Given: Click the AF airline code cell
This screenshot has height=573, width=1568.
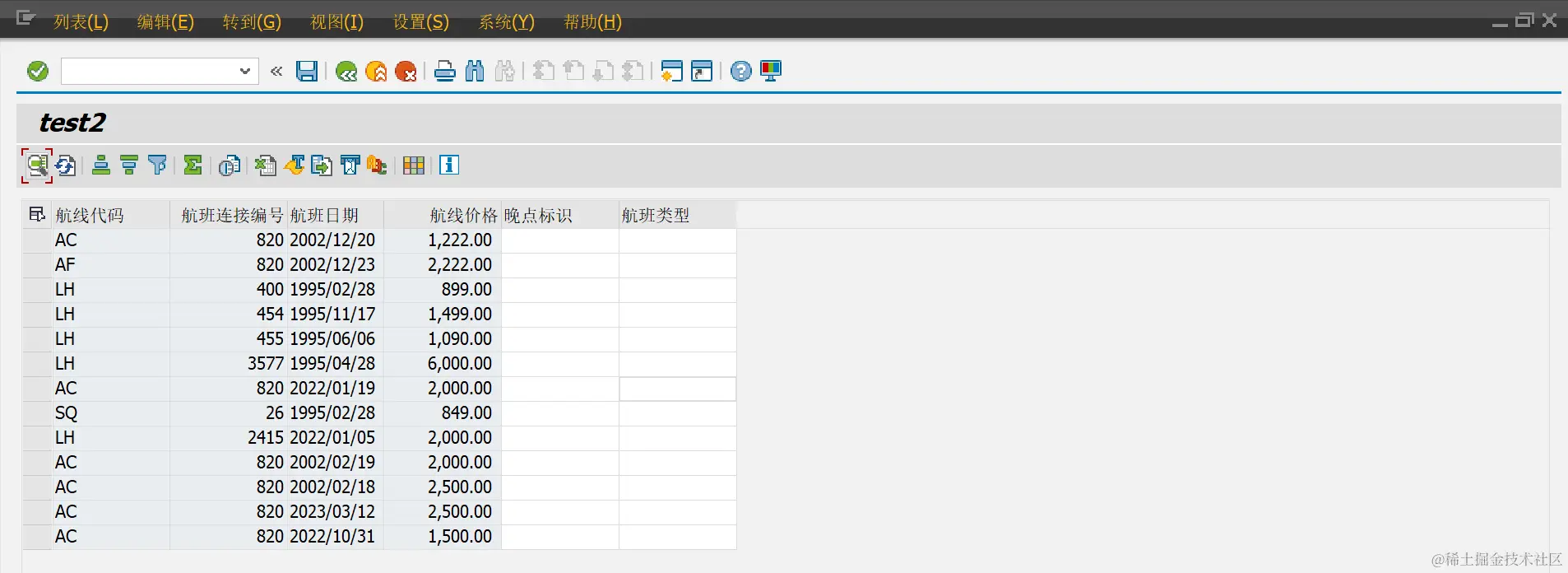Looking at the screenshot, I should 111,265.
